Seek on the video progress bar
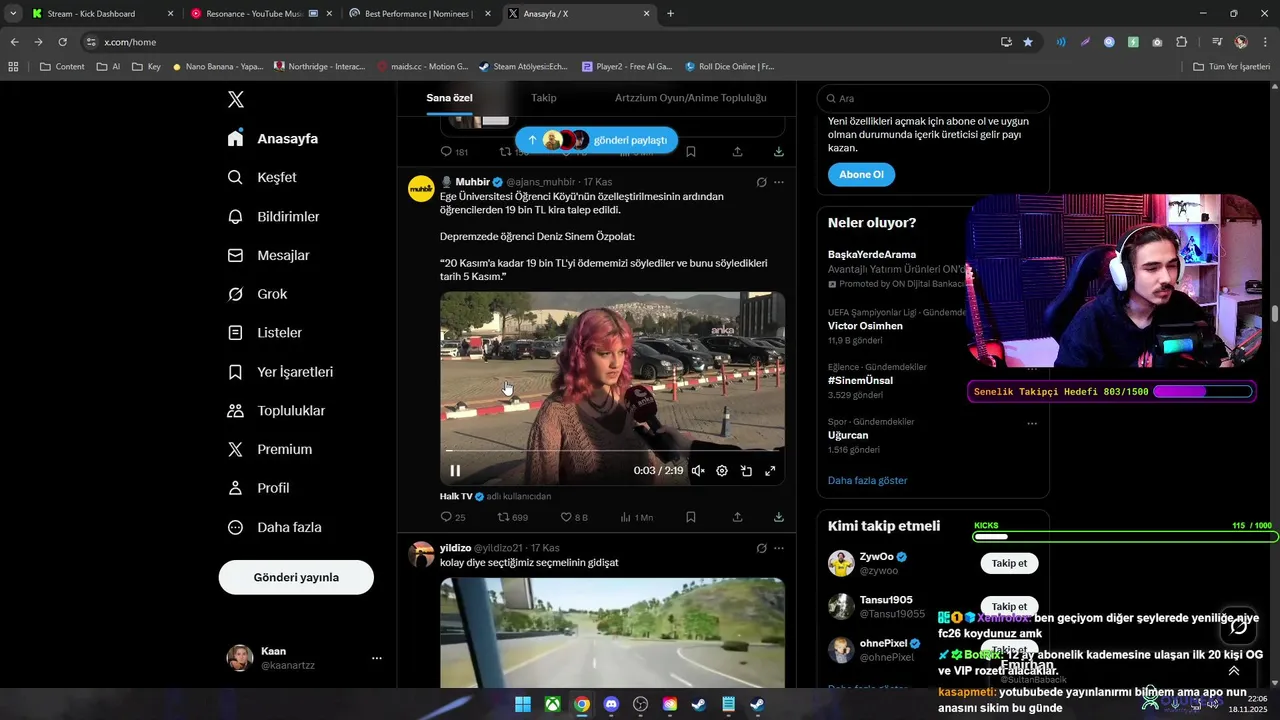1280x720 pixels. (x=612, y=451)
